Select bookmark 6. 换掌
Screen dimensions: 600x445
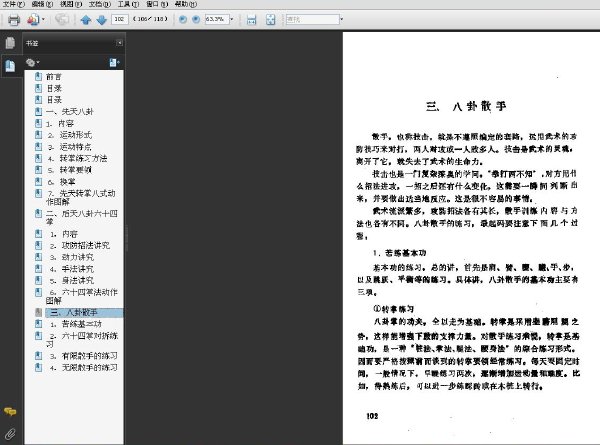tap(61, 181)
